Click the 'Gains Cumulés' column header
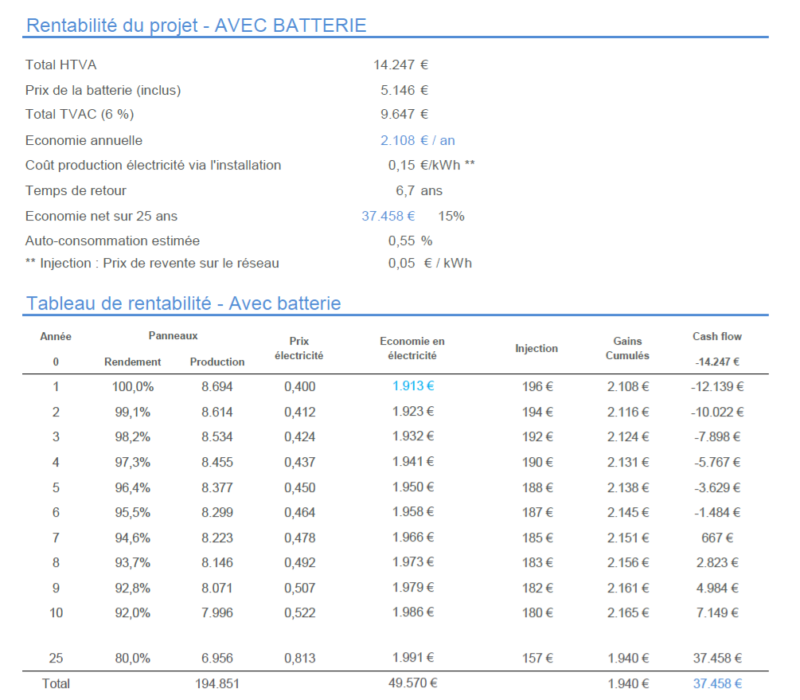This screenshot has height=700, width=800. [x=627, y=348]
